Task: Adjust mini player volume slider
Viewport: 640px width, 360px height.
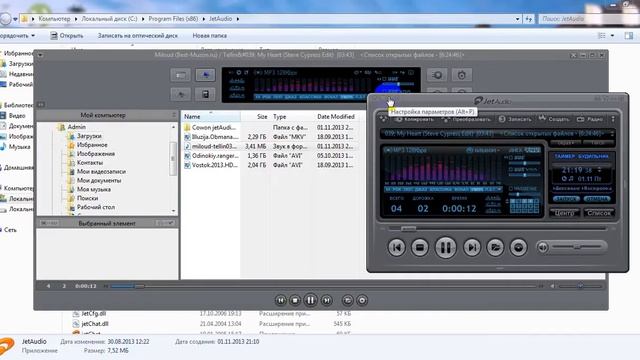Action: click(576, 247)
